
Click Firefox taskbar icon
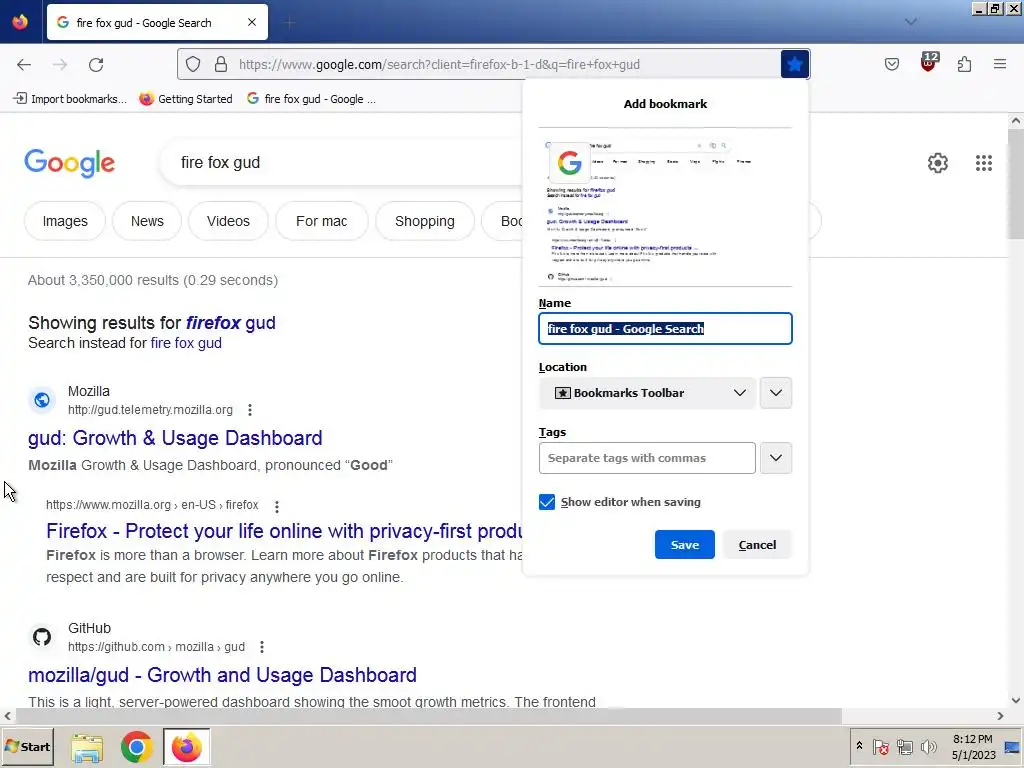click(187, 747)
